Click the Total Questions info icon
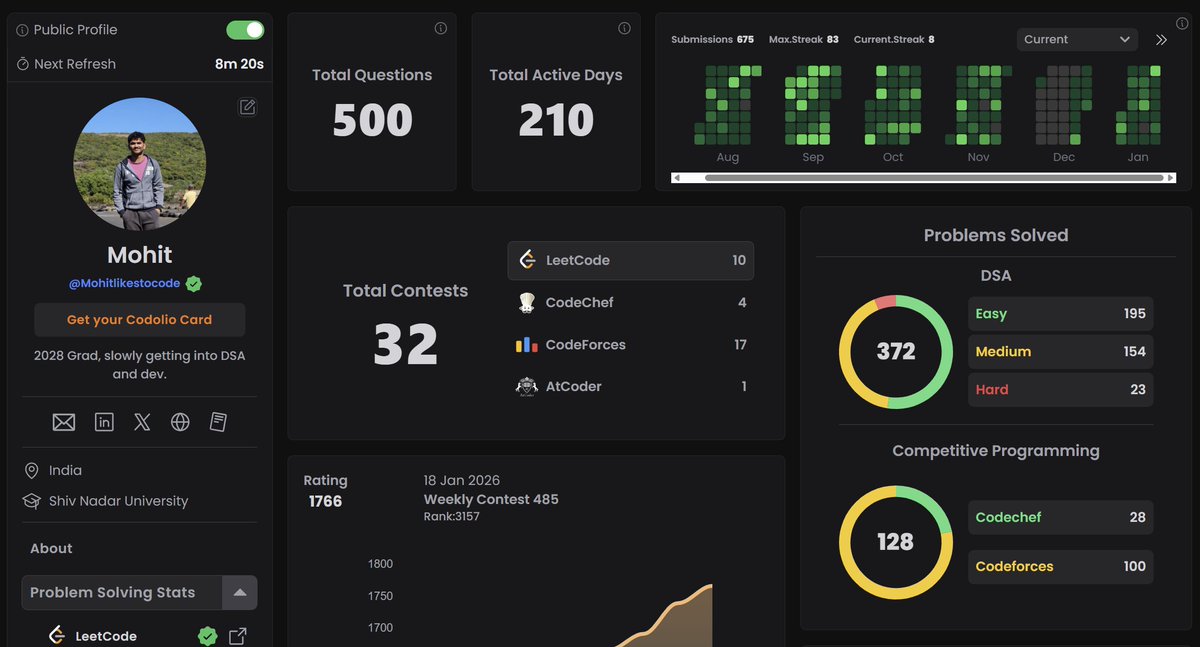Image resolution: width=1200 pixels, height=647 pixels. click(440, 28)
